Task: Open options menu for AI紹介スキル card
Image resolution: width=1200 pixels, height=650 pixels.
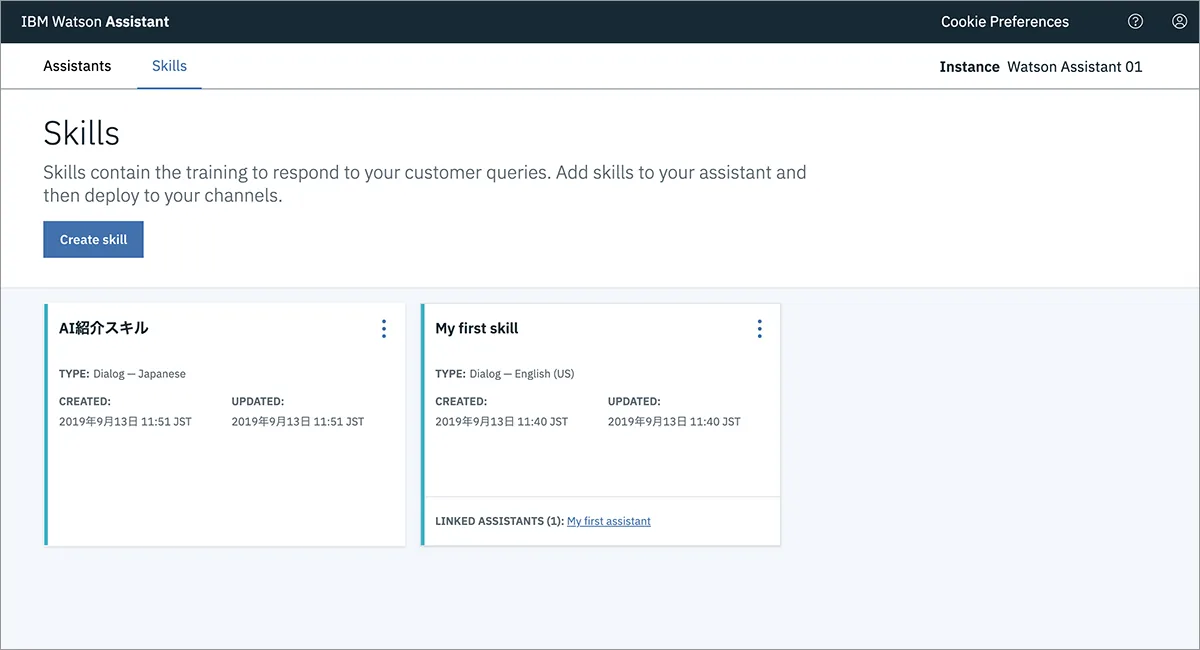Action: (384, 329)
